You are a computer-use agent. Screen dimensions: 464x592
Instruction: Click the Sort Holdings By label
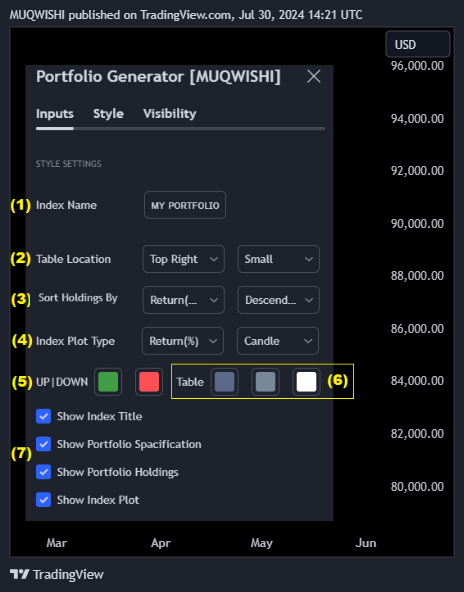[x=78, y=298]
